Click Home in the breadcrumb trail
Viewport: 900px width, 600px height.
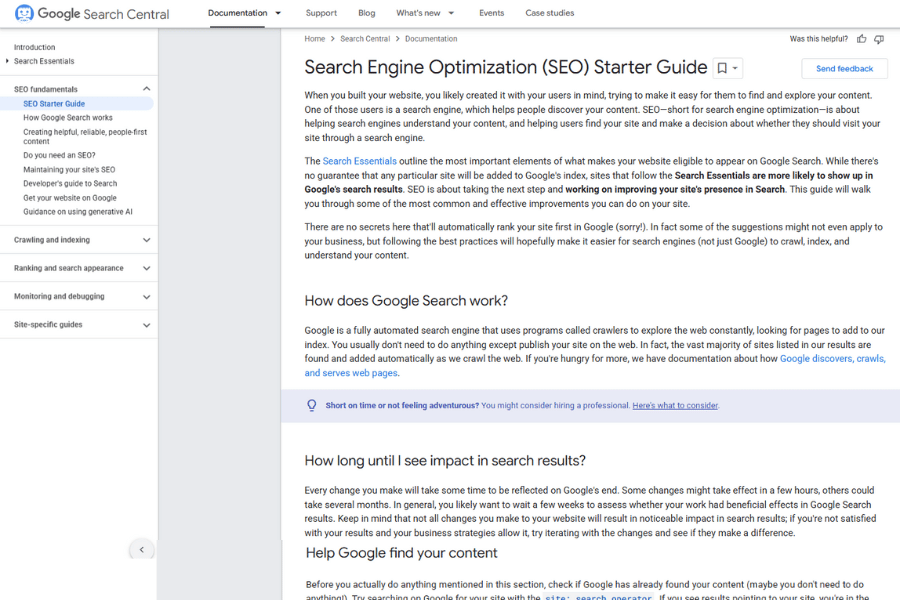pyautogui.click(x=314, y=39)
